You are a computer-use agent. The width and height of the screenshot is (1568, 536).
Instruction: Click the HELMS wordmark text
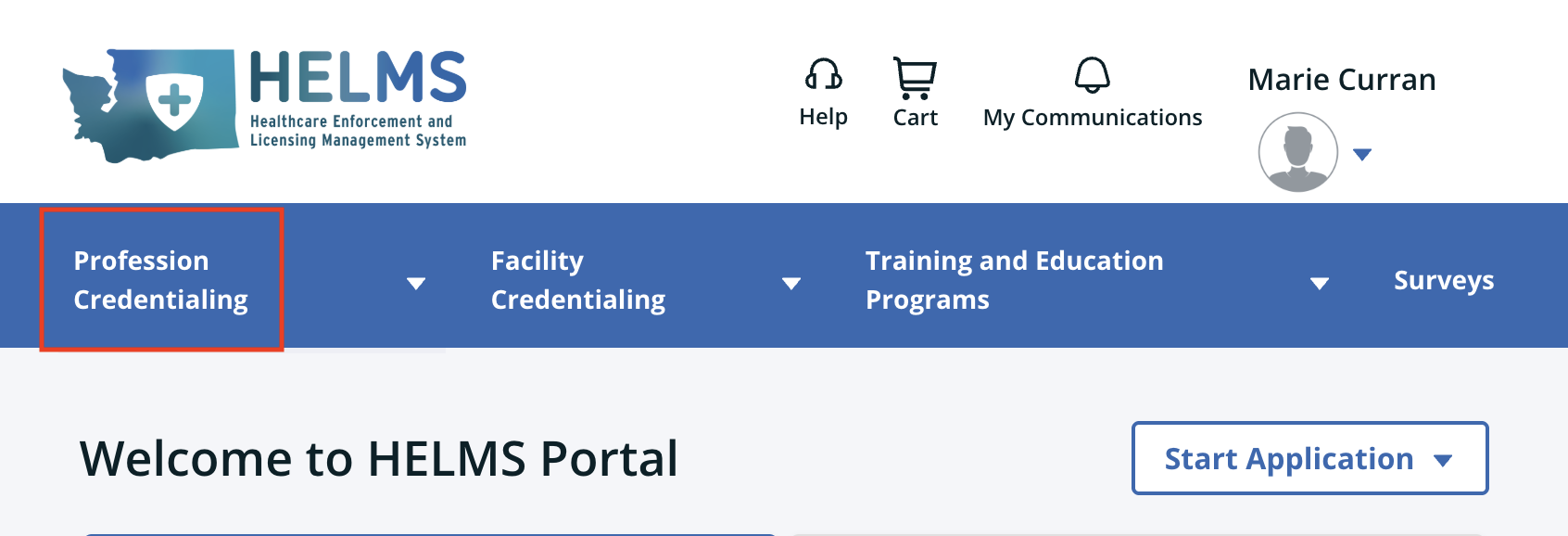tap(358, 78)
